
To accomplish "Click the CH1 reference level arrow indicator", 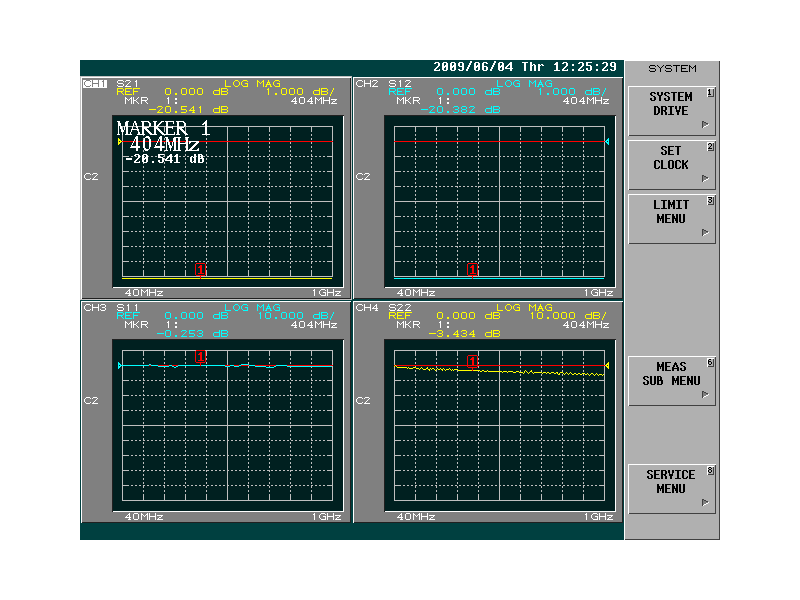I will click(x=119, y=141).
